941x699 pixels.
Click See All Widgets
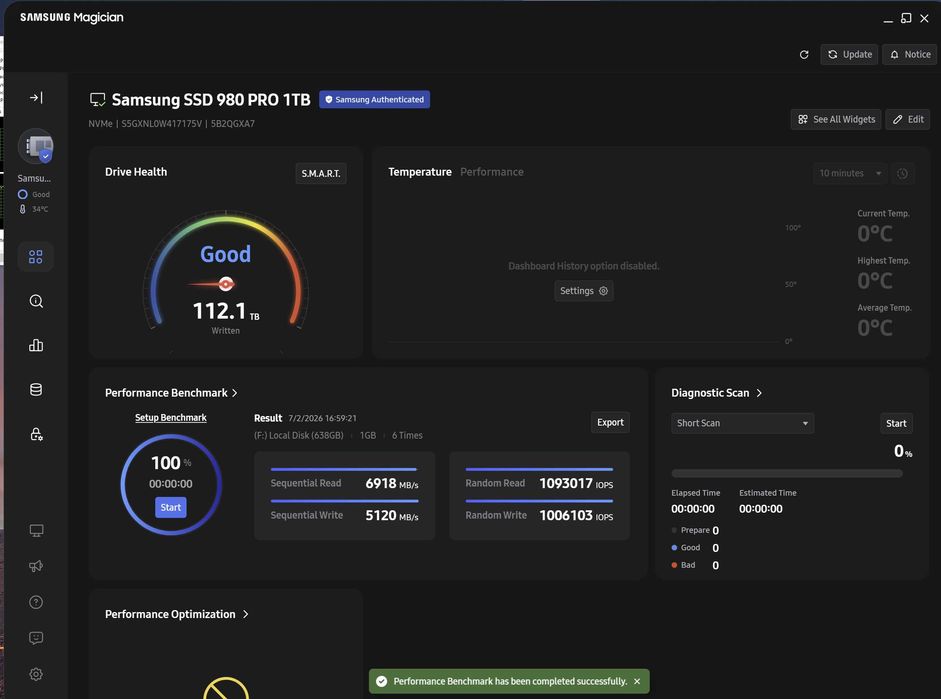tap(836, 119)
